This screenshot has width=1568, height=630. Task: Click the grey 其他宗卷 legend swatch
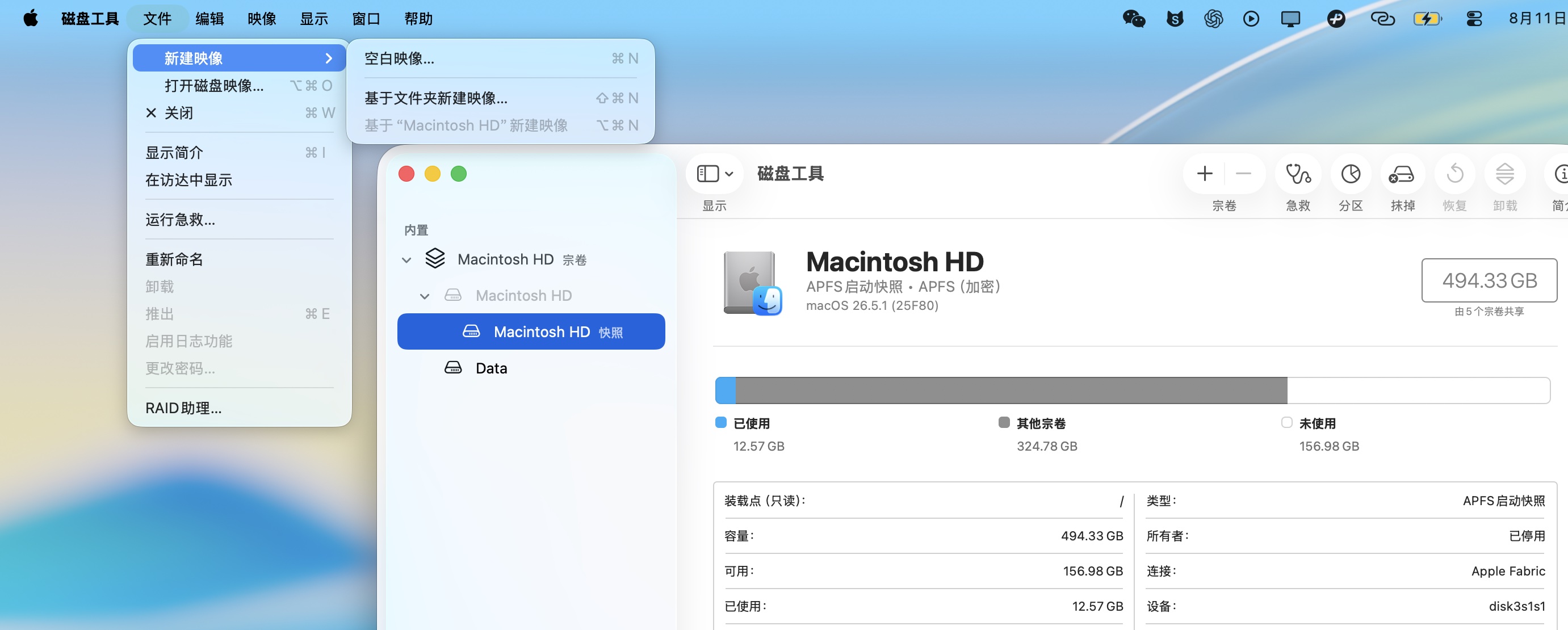click(1004, 422)
